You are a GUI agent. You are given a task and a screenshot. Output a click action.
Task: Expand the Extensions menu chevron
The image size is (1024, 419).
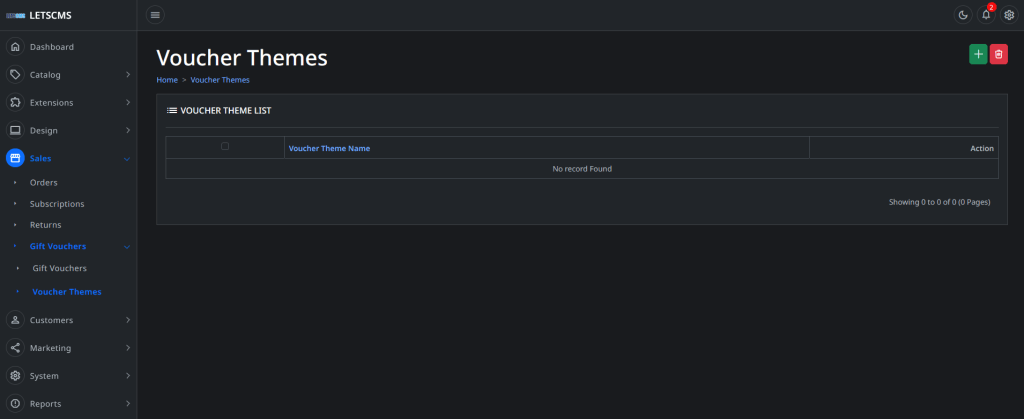pos(128,102)
